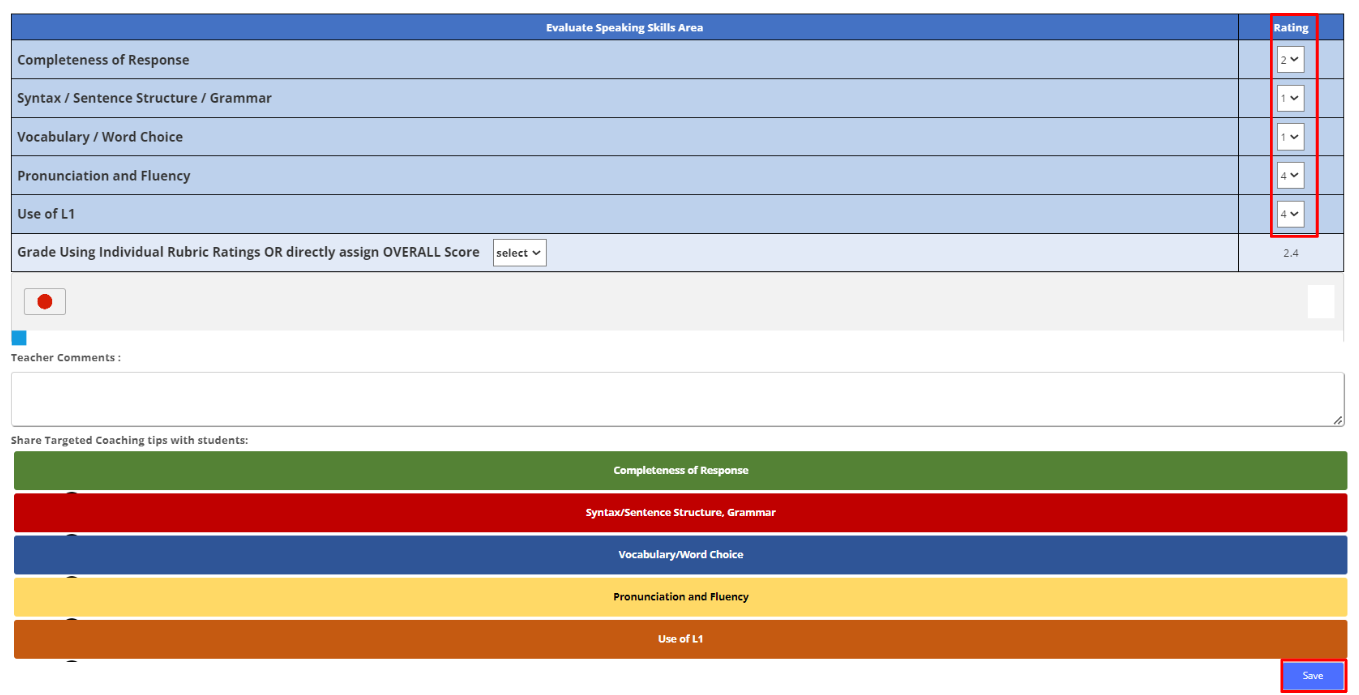Expand orange Use of L1 coaching tips
The image size is (1359, 695).
pyautogui.click(x=680, y=638)
